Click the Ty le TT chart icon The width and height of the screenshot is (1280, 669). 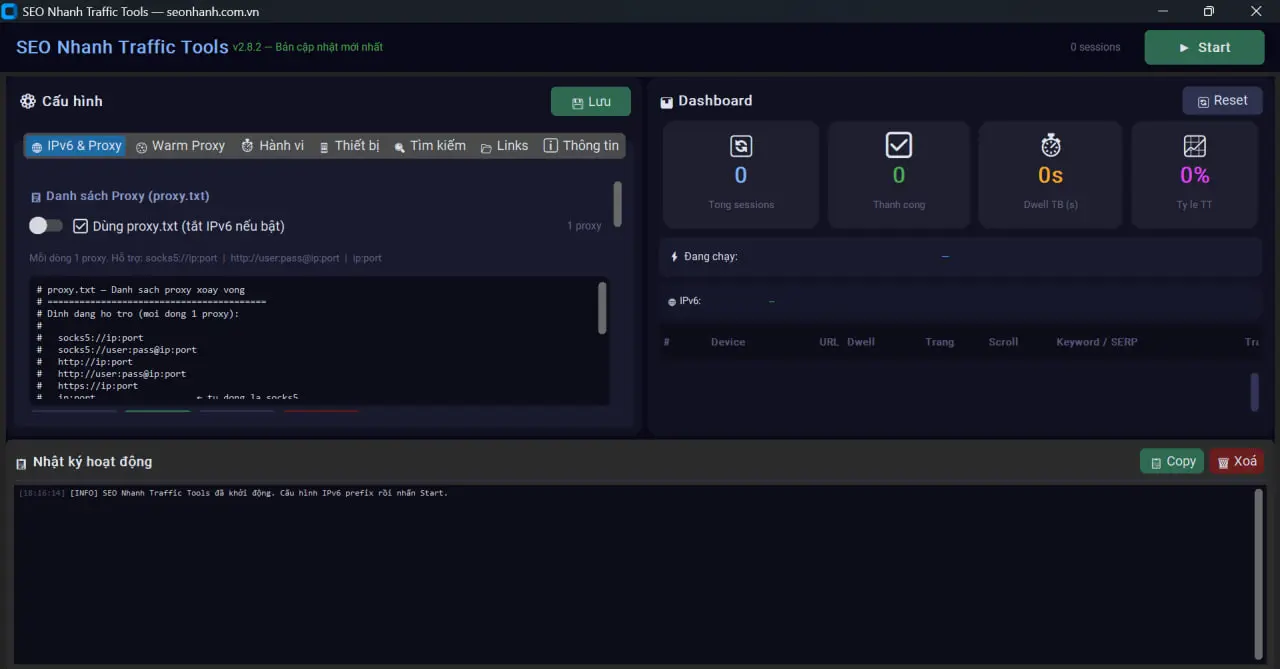tap(1195, 146)
